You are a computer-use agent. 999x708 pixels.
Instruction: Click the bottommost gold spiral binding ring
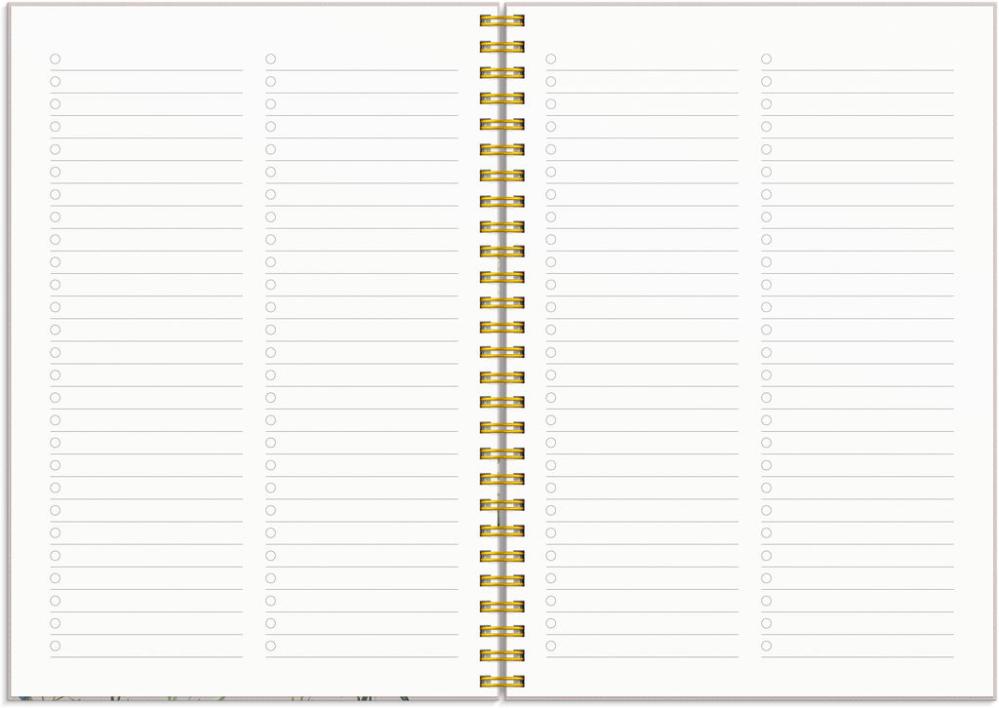[502, 681]
